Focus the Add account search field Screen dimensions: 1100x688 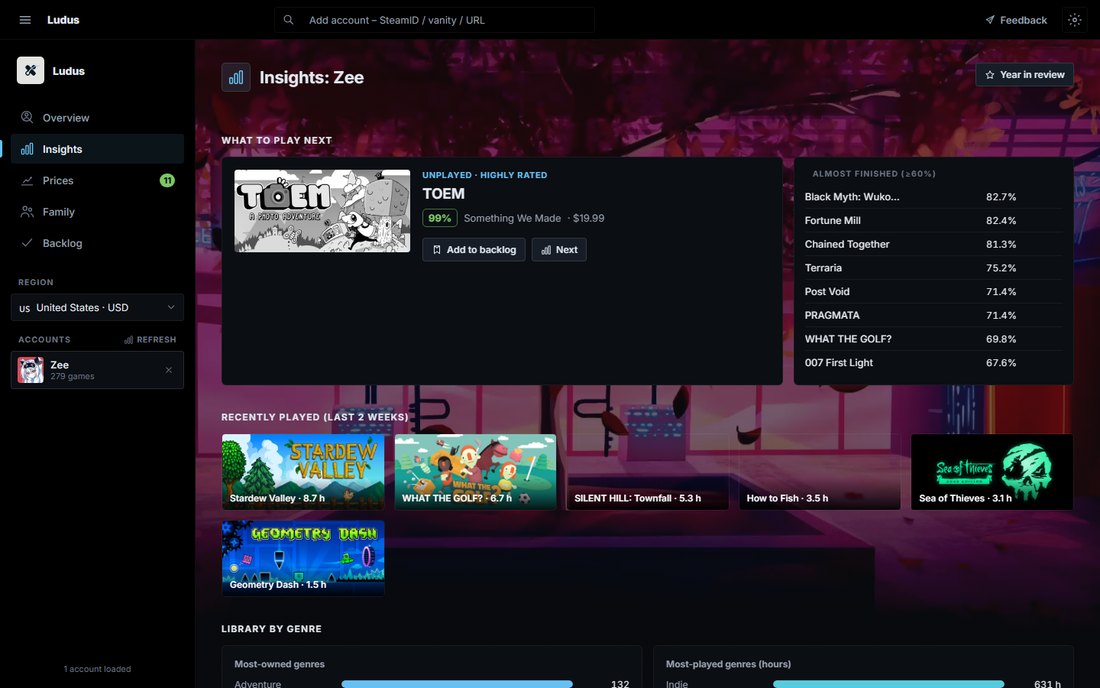click(434, 20)
